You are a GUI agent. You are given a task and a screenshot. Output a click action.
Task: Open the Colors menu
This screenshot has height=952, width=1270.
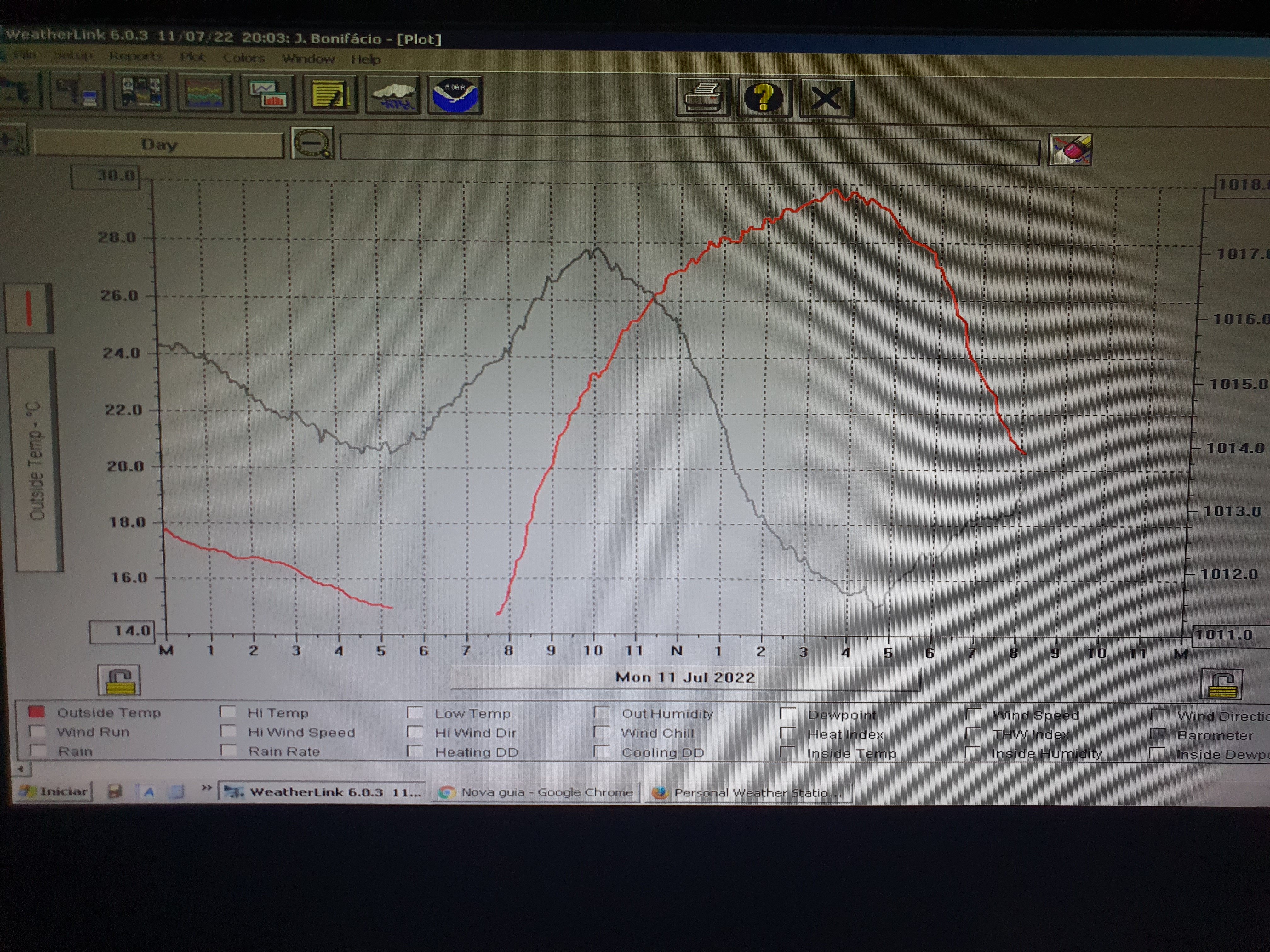pyautogui.click(x=243, y=58)
